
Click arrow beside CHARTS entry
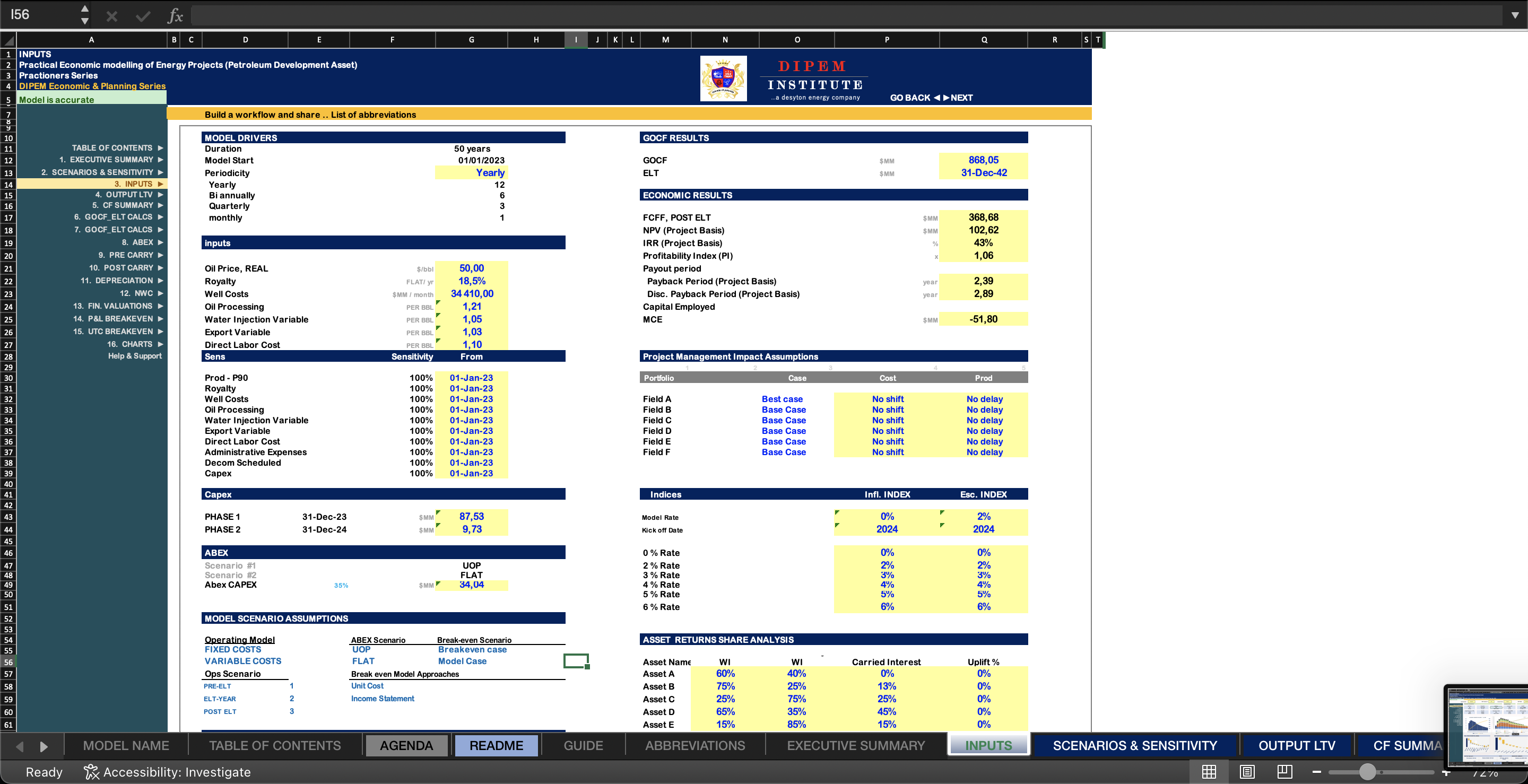[160, 344]
